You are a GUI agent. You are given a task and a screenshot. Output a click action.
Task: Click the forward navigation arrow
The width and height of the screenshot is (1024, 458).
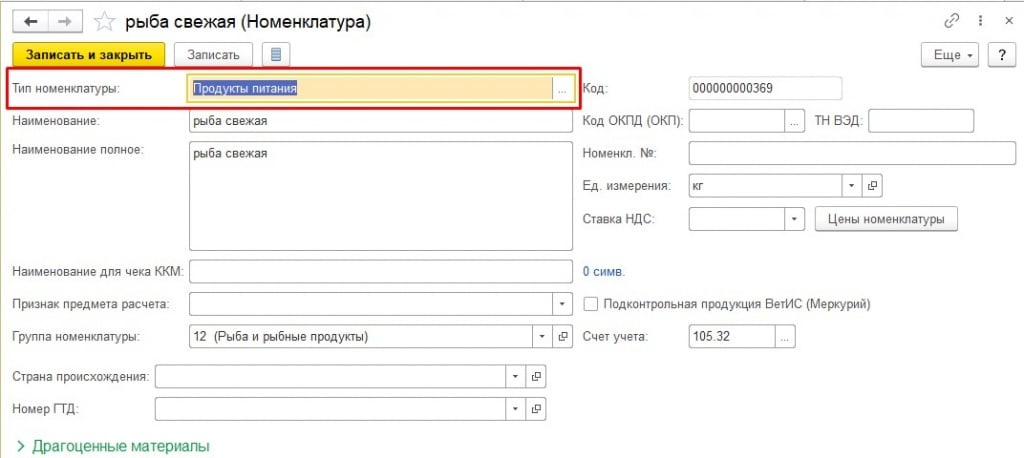click(66, 21)
